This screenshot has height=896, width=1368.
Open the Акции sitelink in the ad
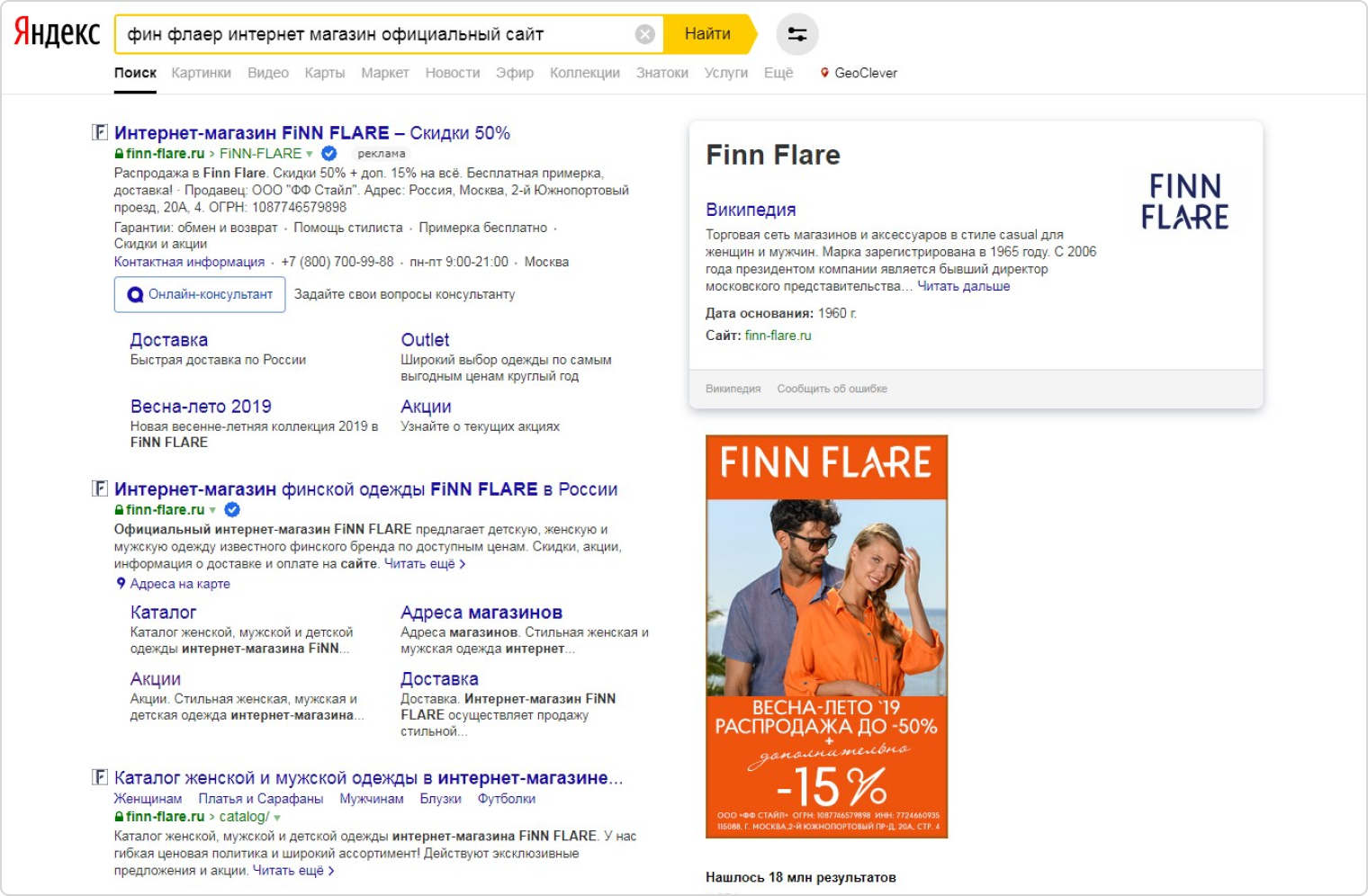(426, 407)
